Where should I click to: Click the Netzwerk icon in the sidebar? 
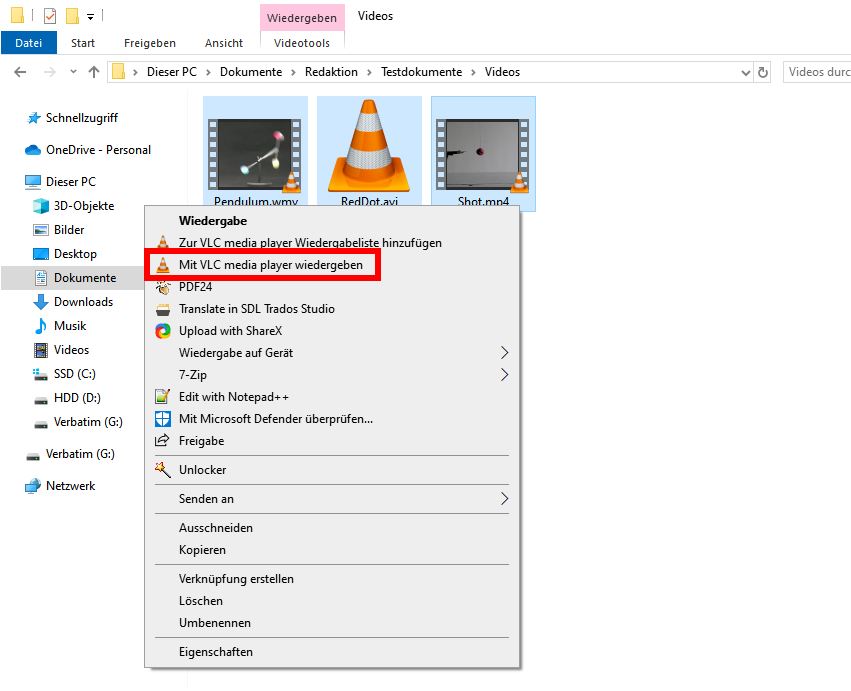pyautogui.click(x=32, y=486)
